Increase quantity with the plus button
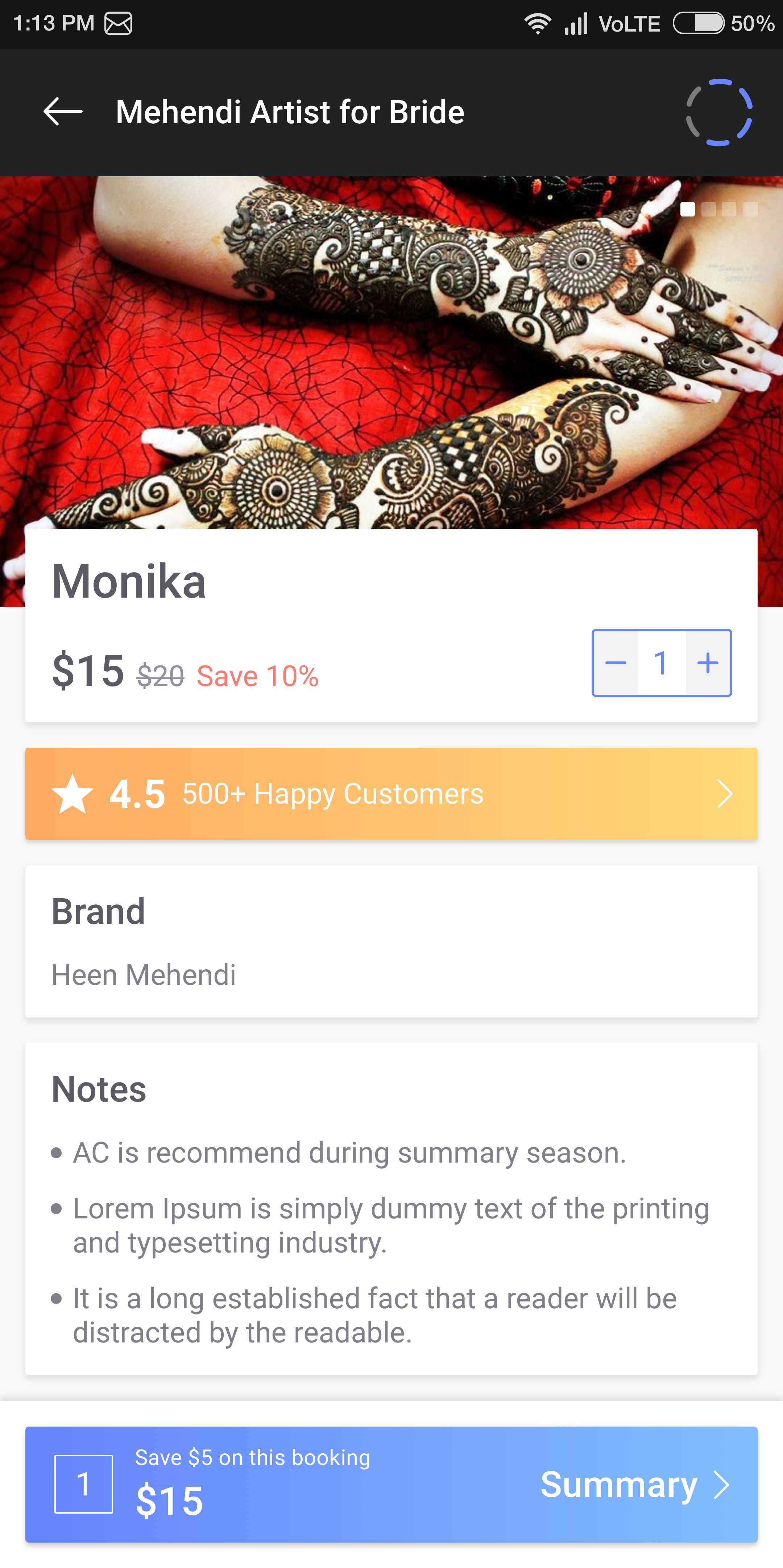Viewport: 783px width, 1568px height. [x=708, y=663]
